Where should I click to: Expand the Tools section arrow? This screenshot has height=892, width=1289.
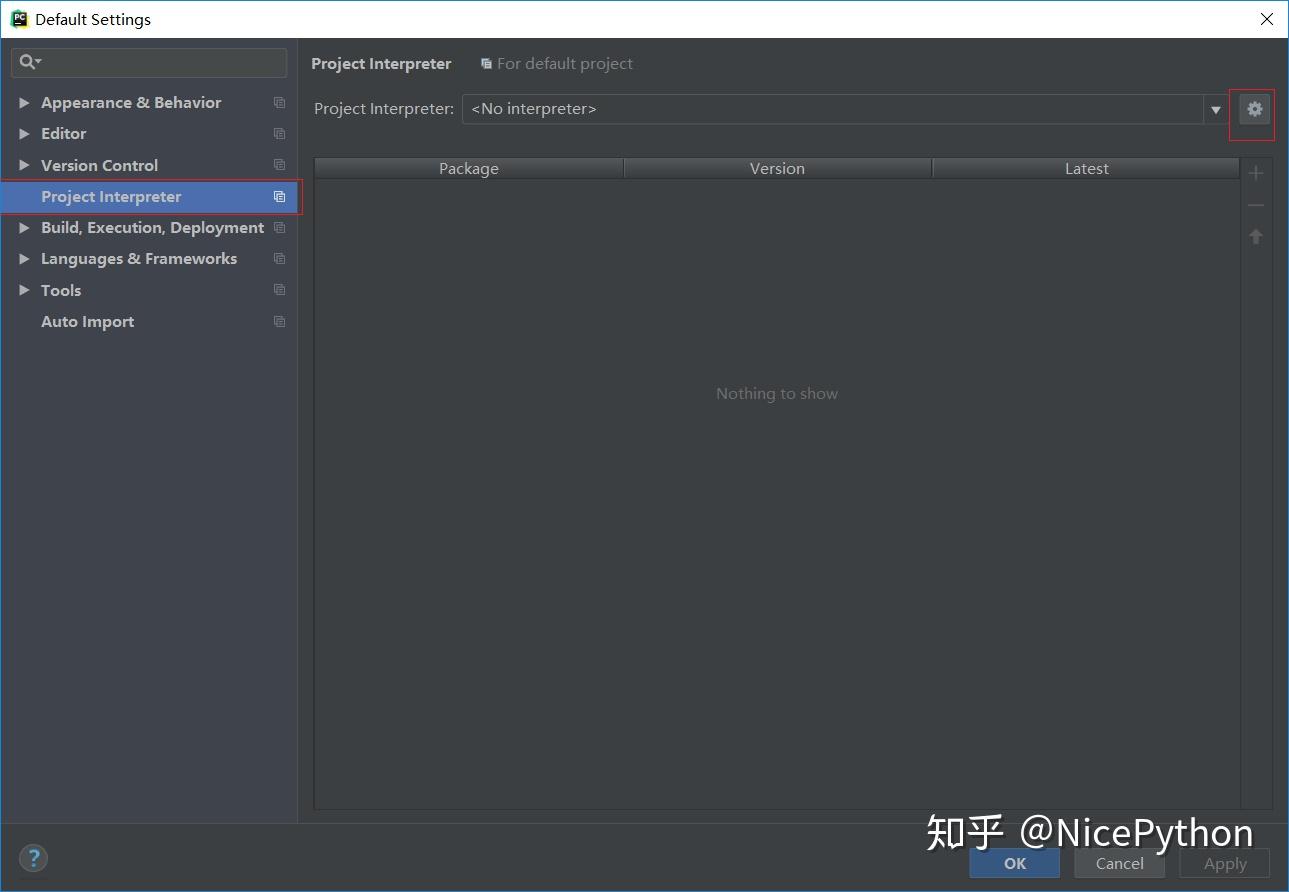click(x=24, y=290)
